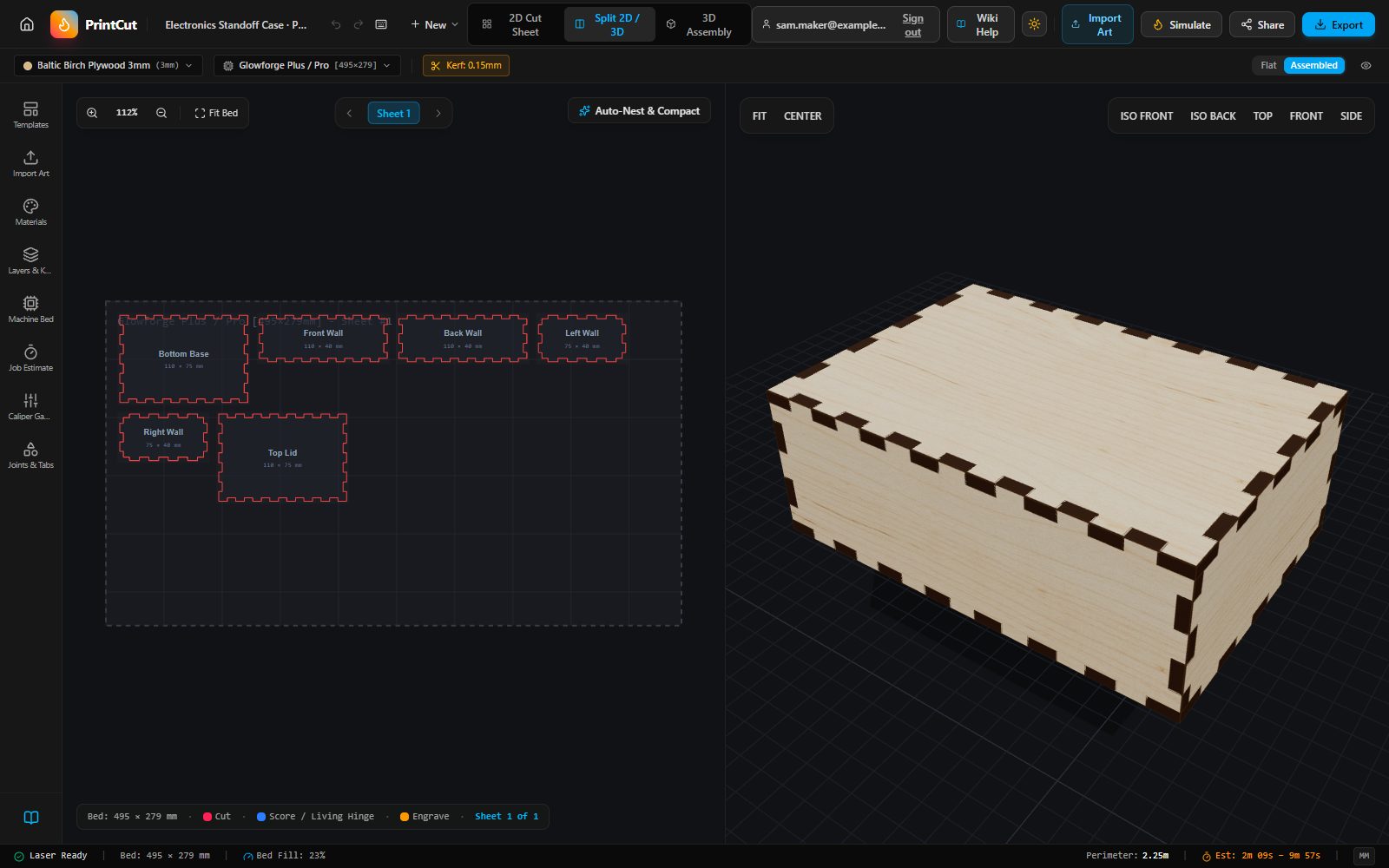The height and width of the screenshot is (868, 1389).
Task: Select the Top Lid part
Action: tap(282, 457)
